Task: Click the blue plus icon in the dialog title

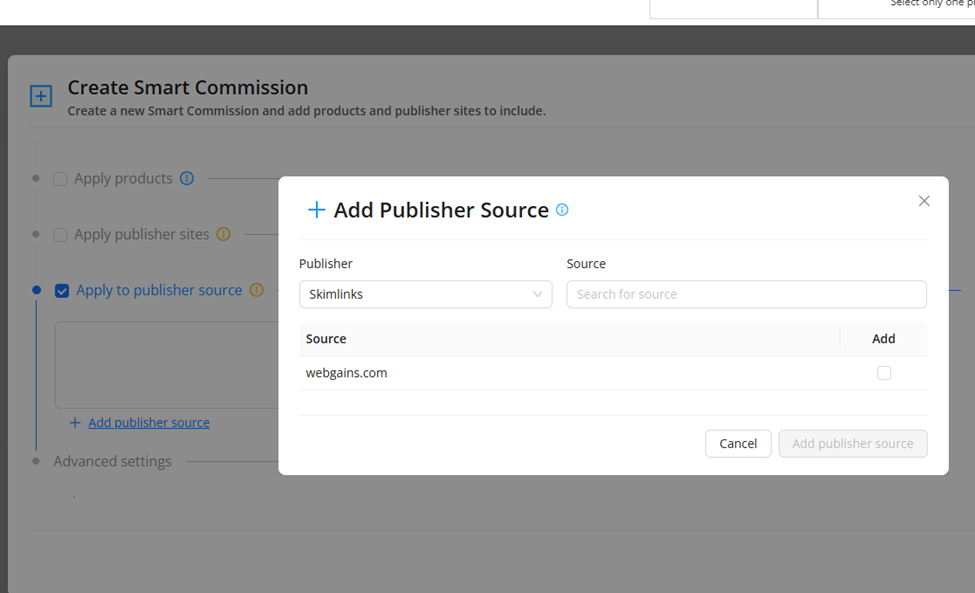Action: 316,210
